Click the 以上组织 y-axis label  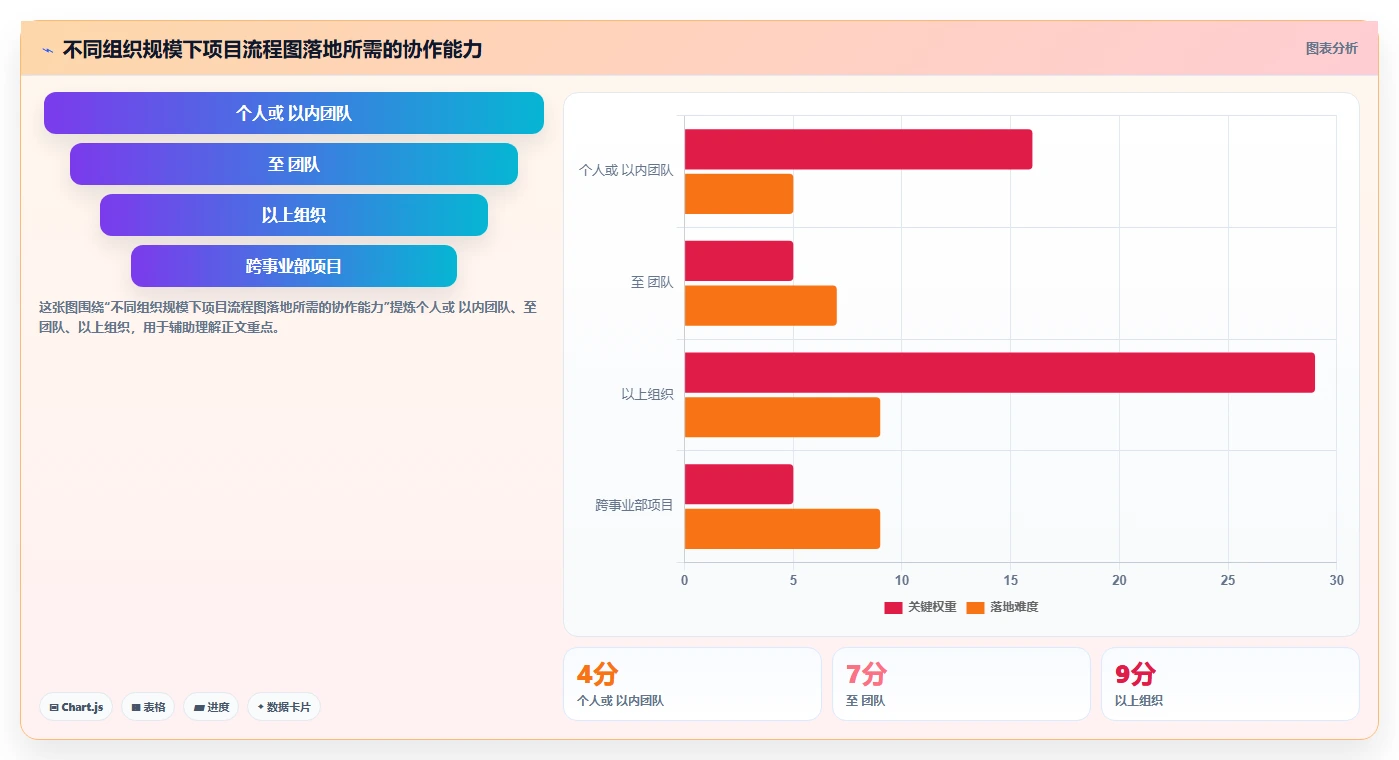[647, 395]
